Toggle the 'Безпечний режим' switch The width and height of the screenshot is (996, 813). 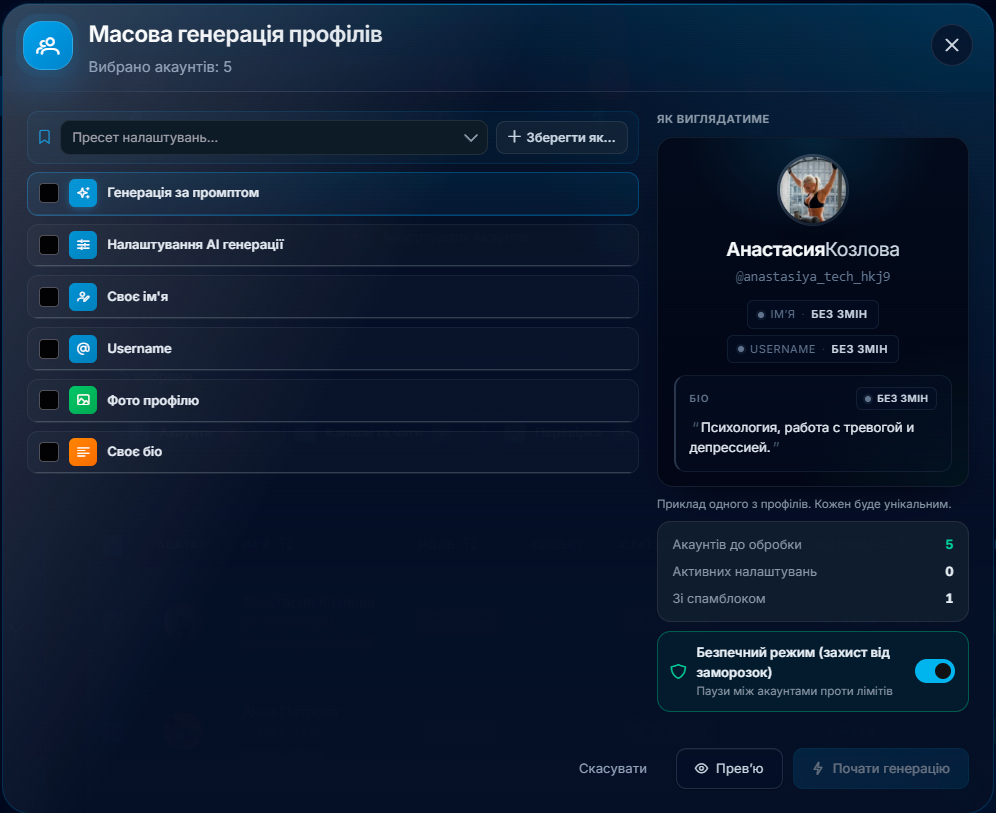pyautogui.click(x=934, y=671)
